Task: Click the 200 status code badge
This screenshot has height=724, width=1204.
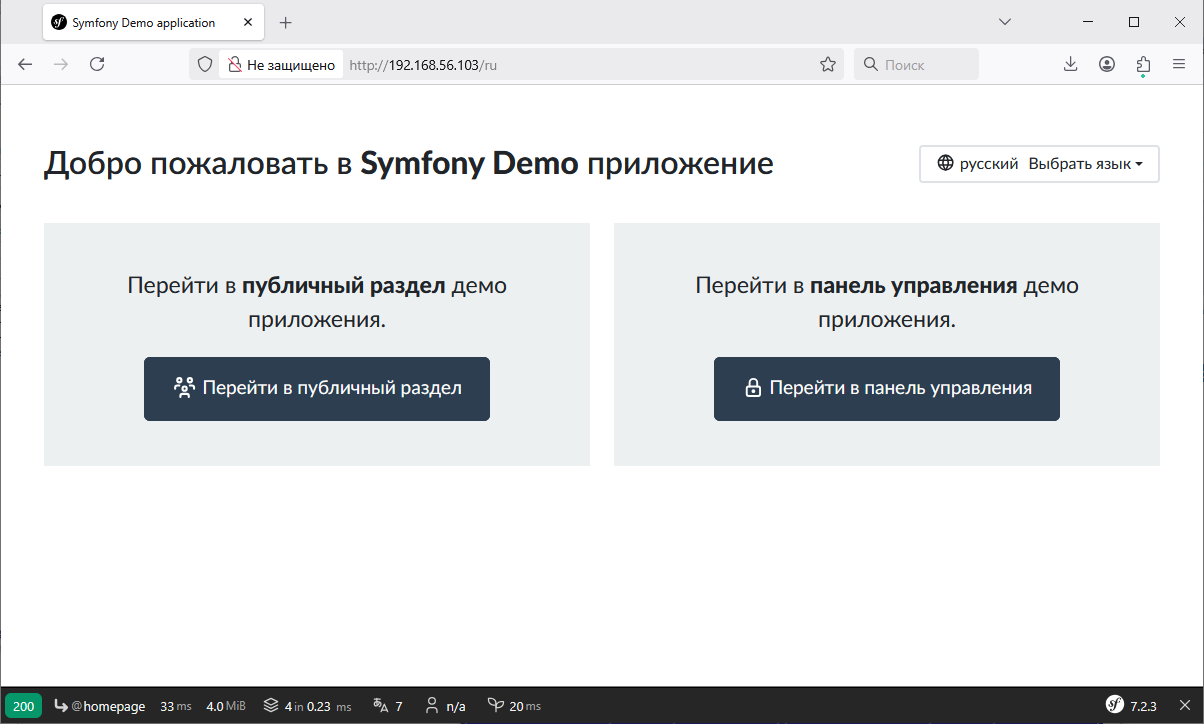Action: click(23, 706)
